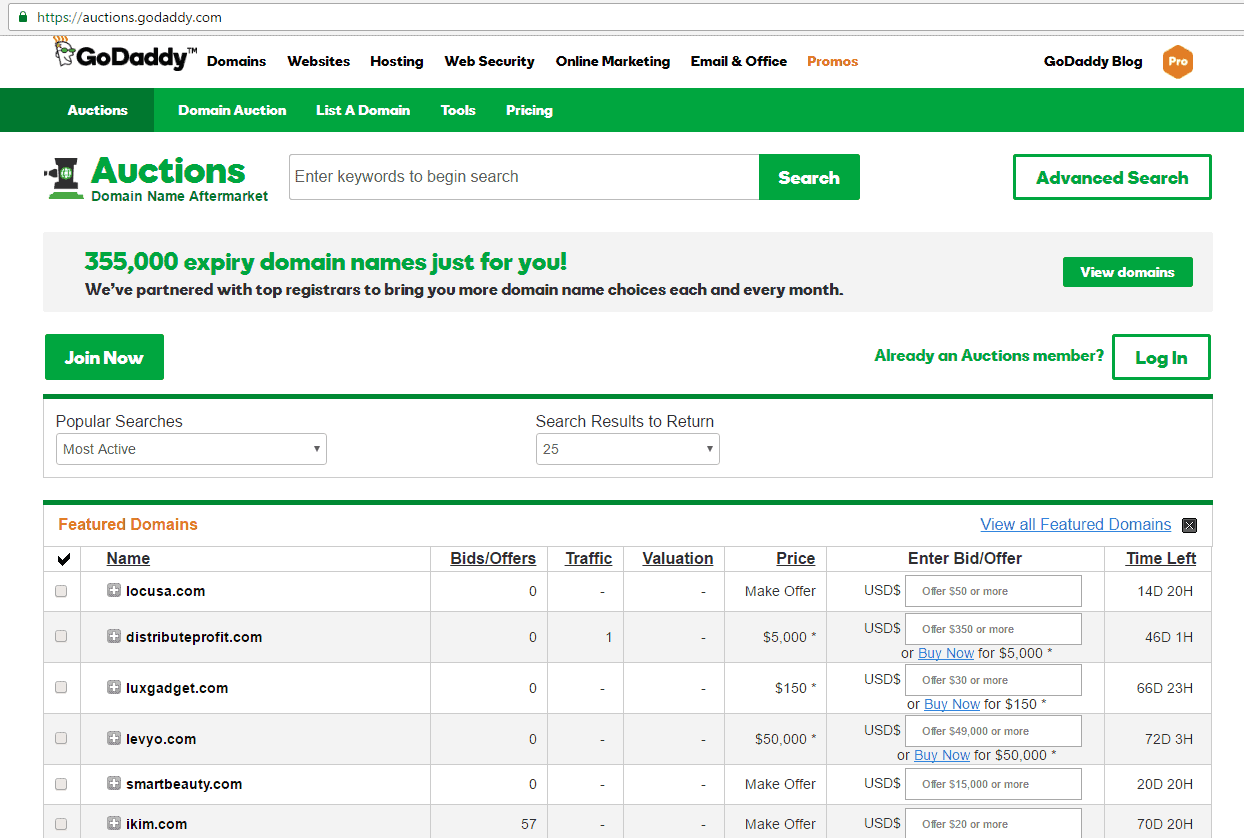This screenshot has width=1244, height=838.
Task: Click the Auctions gavel logo icon
Action: tap(65, 178)
